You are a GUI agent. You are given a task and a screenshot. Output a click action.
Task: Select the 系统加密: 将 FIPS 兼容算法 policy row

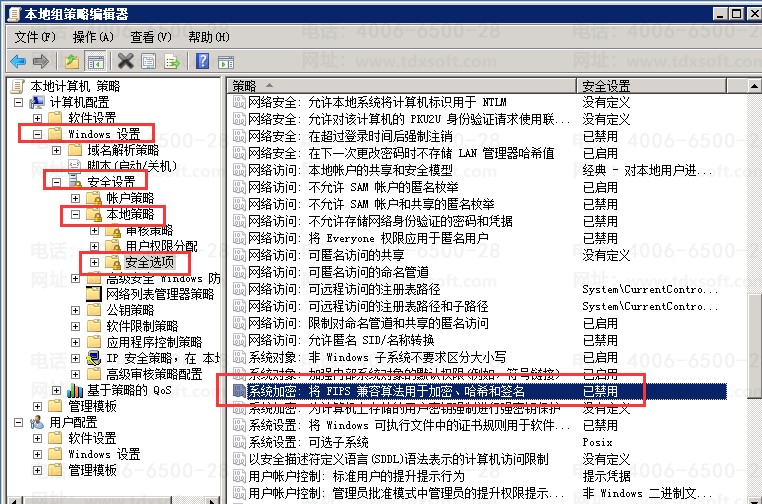(400, 391)
